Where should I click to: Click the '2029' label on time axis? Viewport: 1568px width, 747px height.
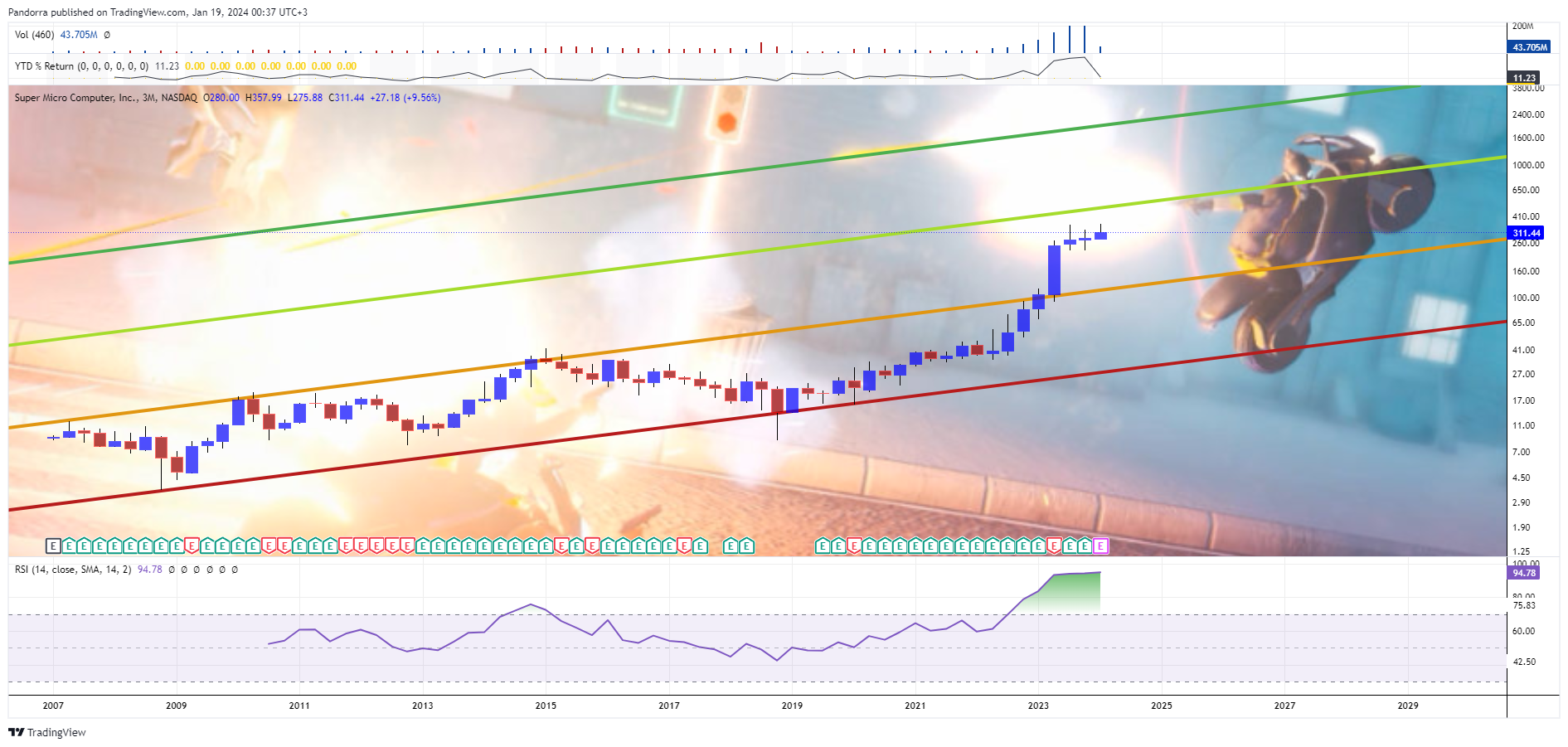point(1408,706)
